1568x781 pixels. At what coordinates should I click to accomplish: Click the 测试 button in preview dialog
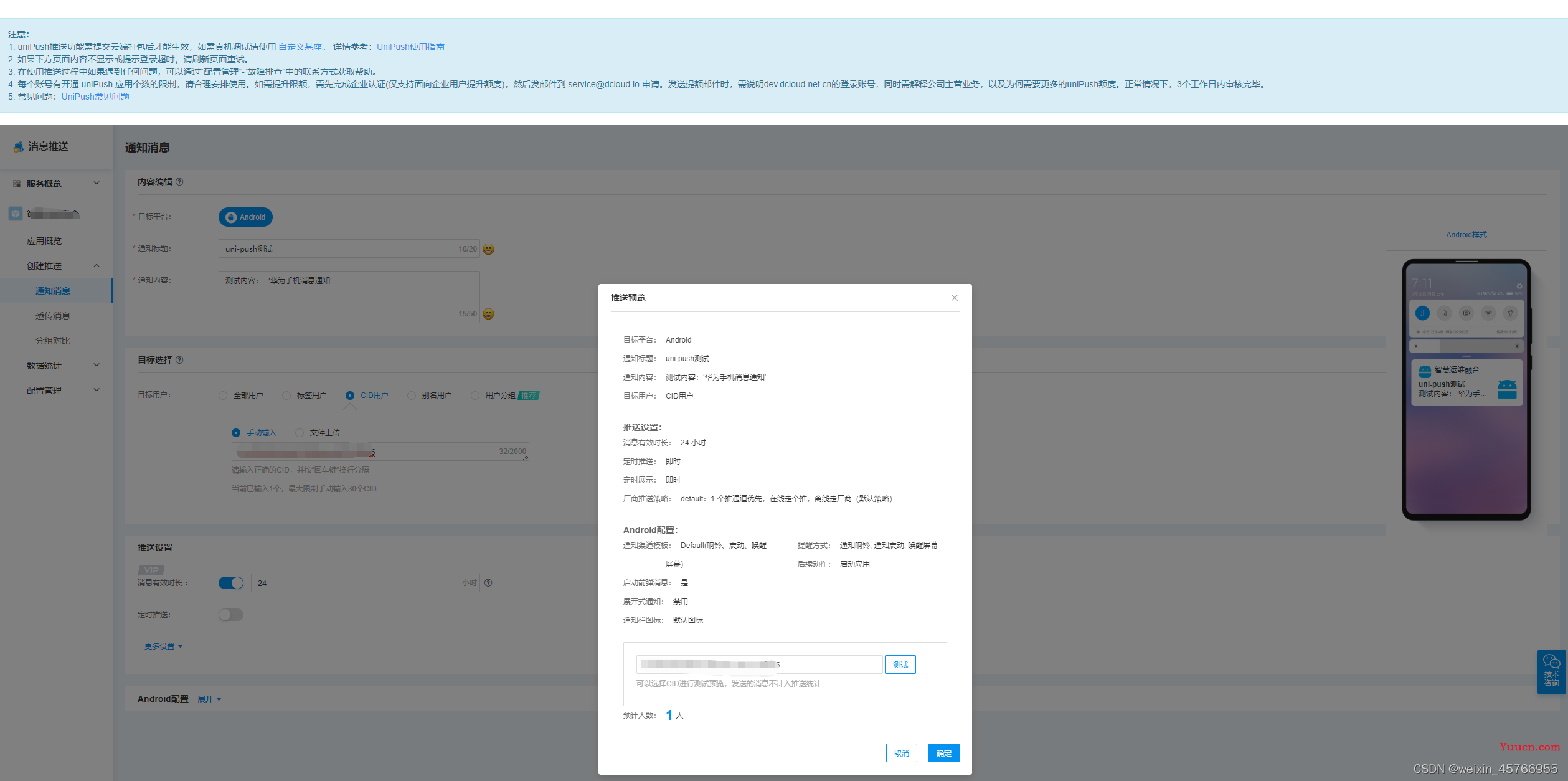point(900,665)
